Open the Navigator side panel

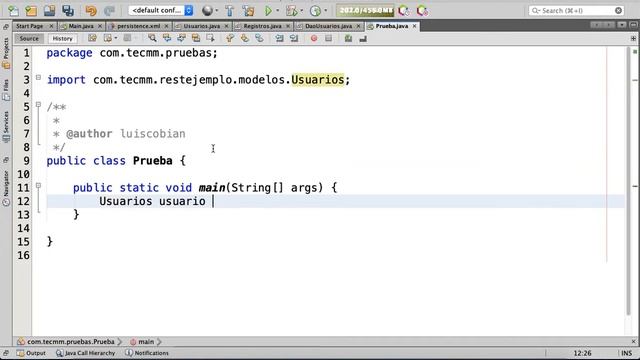(x=6, y=188)
